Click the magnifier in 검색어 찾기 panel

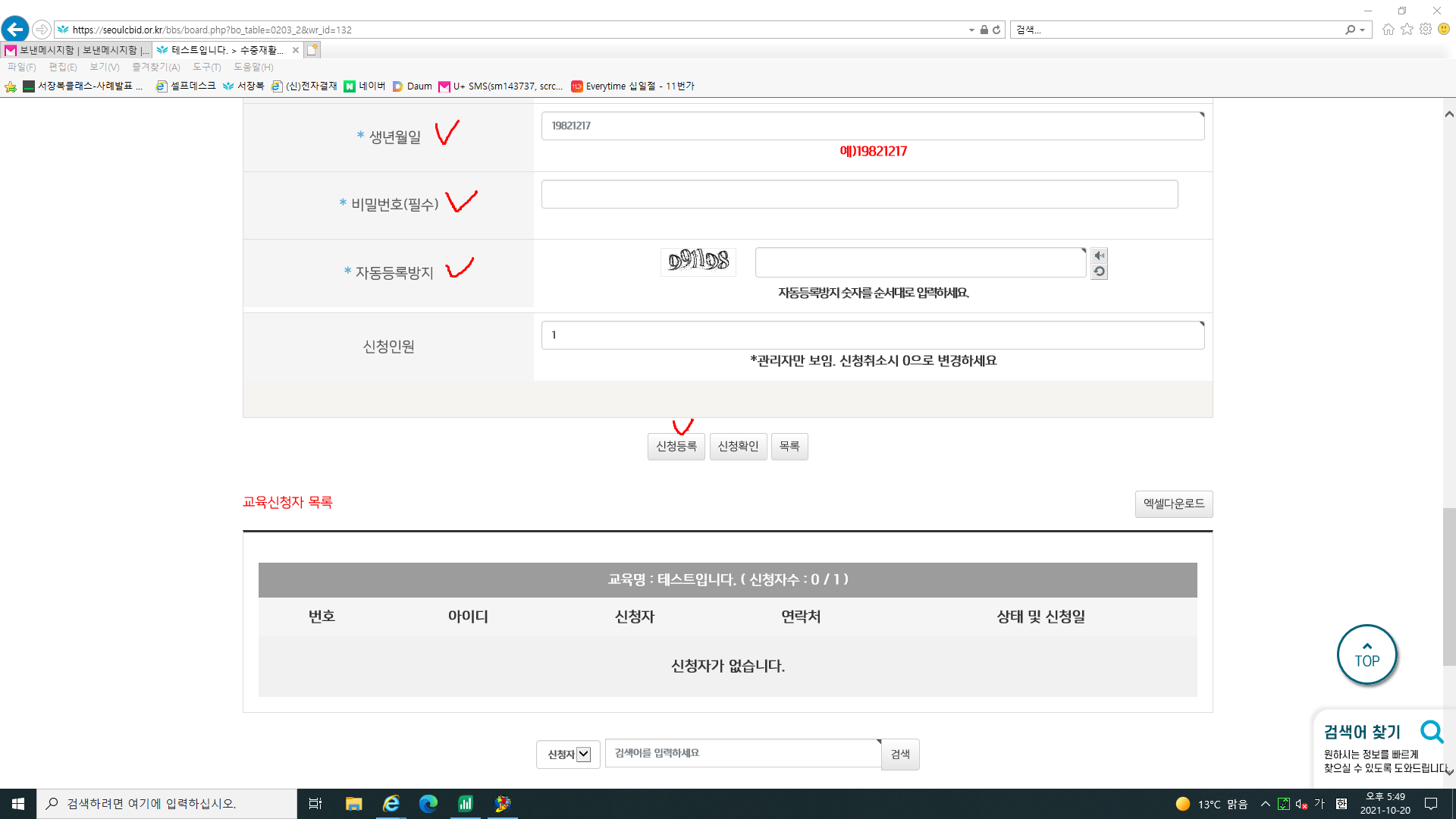[1432, 732]
